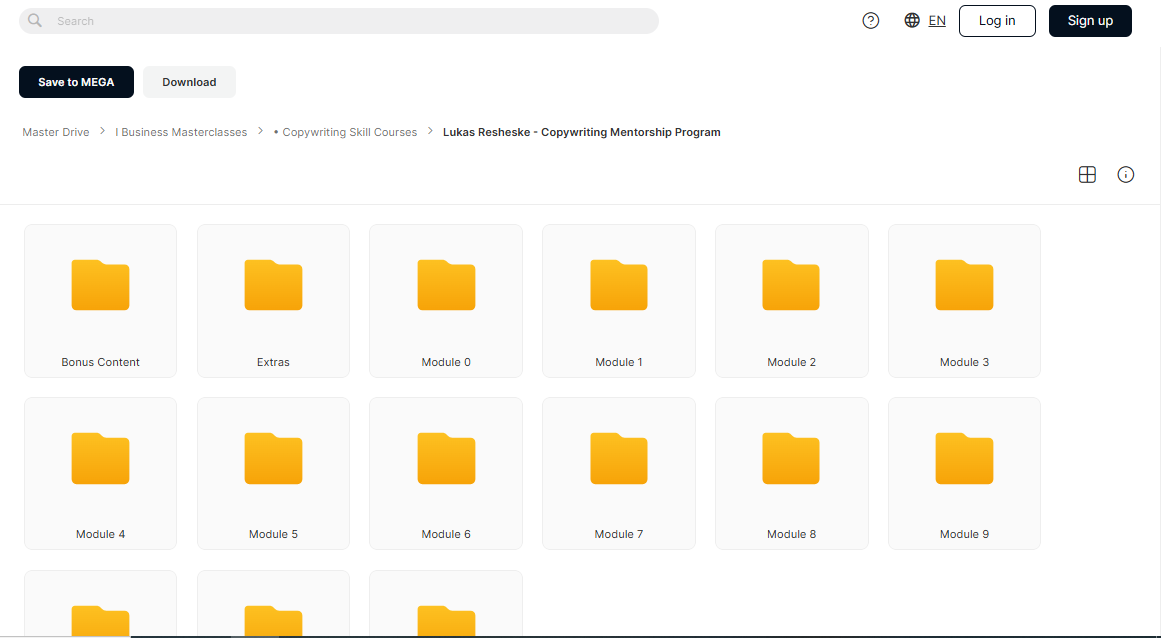Open the Module 6 folder icon
The width and height of the screenshot is (1161, 638).
[446, 458]
